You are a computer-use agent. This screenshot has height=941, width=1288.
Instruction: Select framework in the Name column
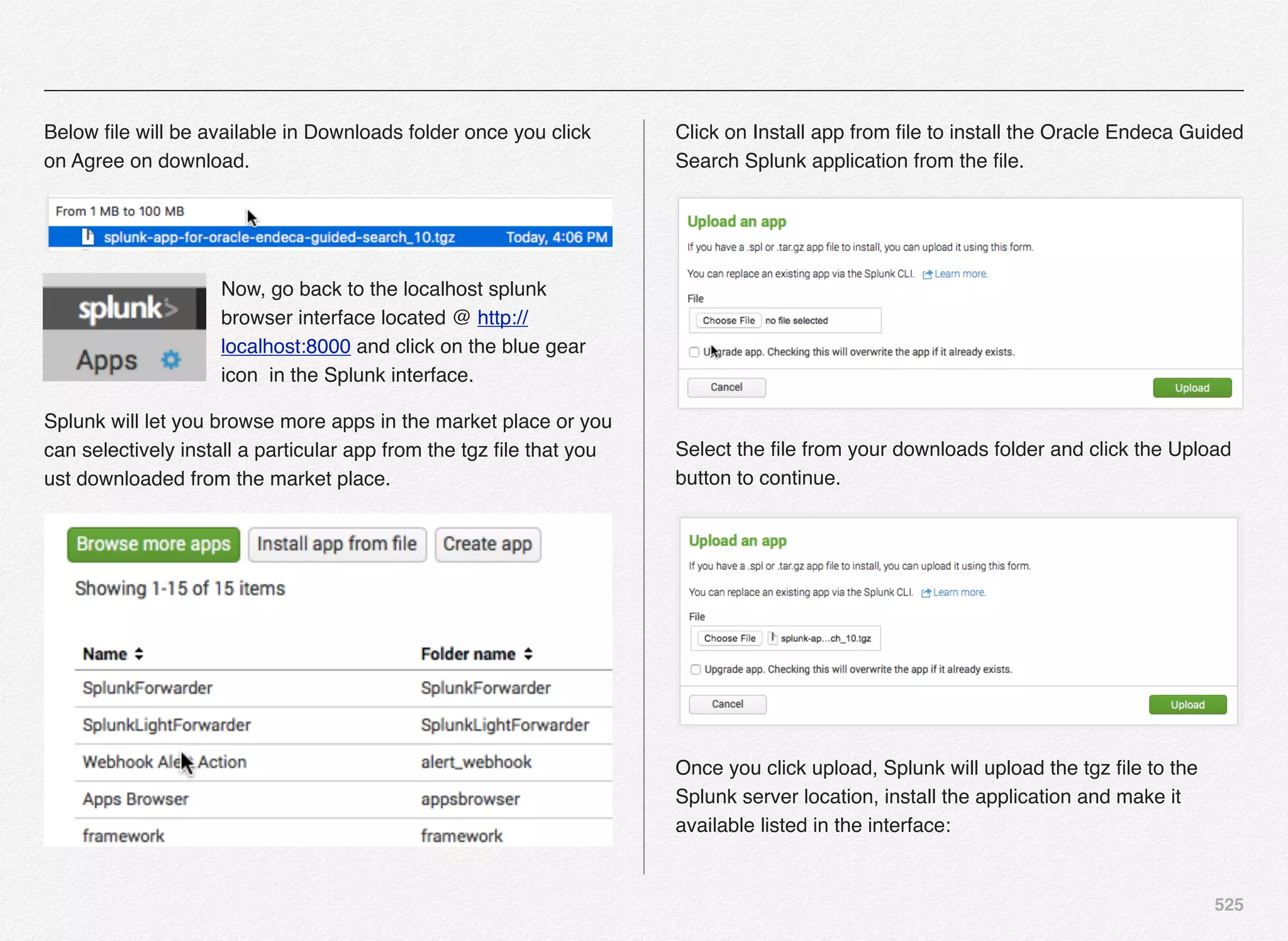(123, 836)
